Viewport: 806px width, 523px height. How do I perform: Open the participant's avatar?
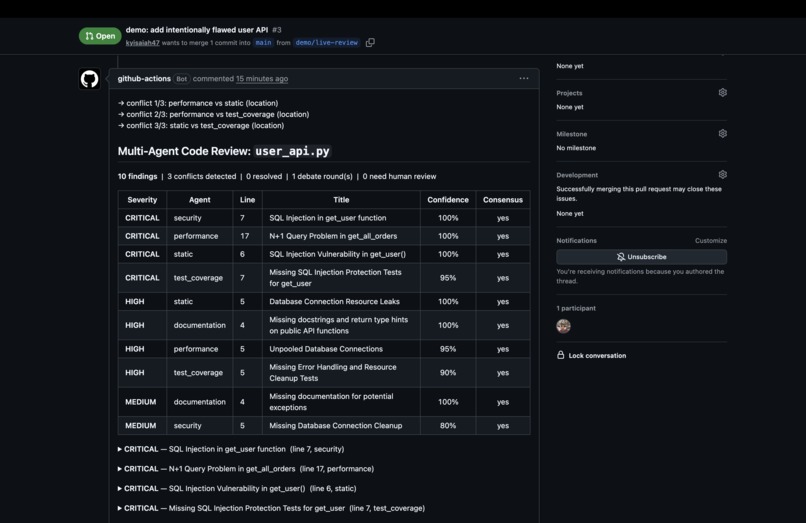(563, 326)
